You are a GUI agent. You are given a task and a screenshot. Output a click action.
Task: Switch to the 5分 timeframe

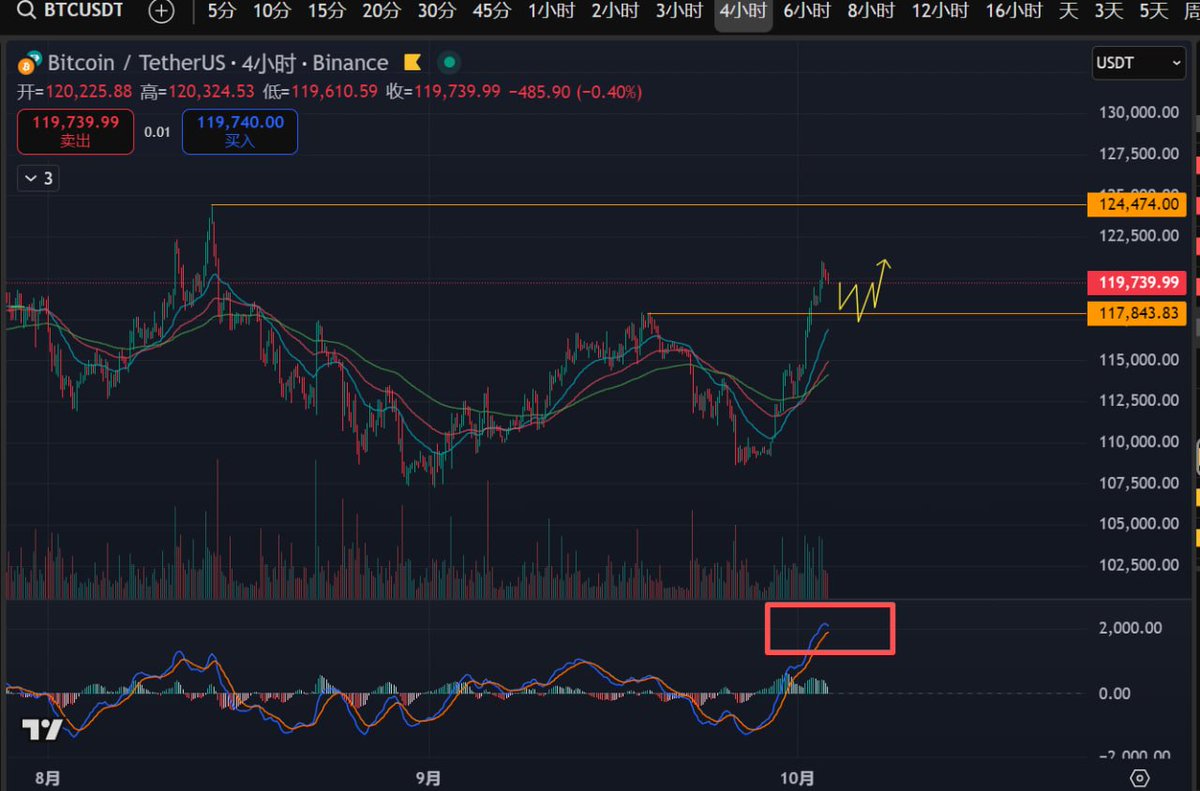[x=221, y=12]
